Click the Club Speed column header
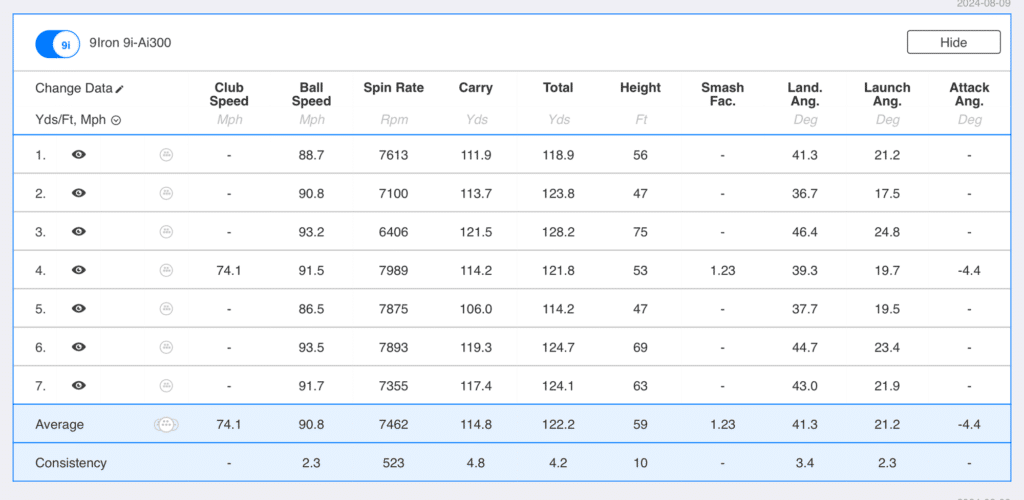The height and width of the screenshot is (500, 1024). click(x=229, y=94)
